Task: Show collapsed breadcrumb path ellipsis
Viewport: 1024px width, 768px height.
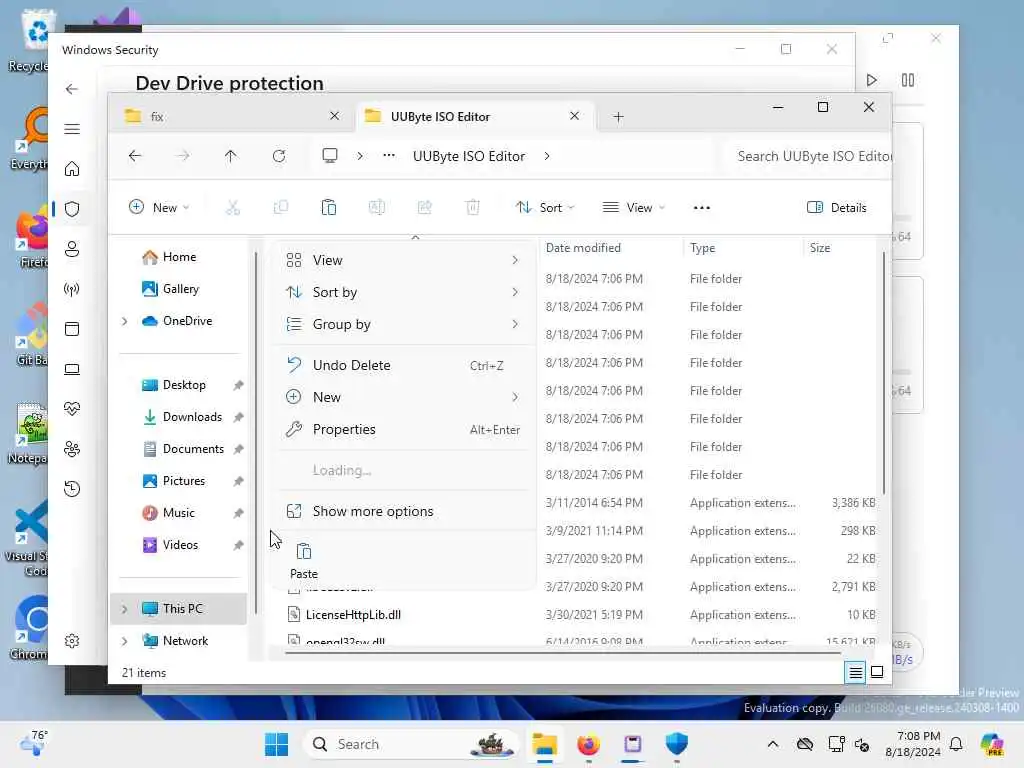Action: click(x=389, y=156)
